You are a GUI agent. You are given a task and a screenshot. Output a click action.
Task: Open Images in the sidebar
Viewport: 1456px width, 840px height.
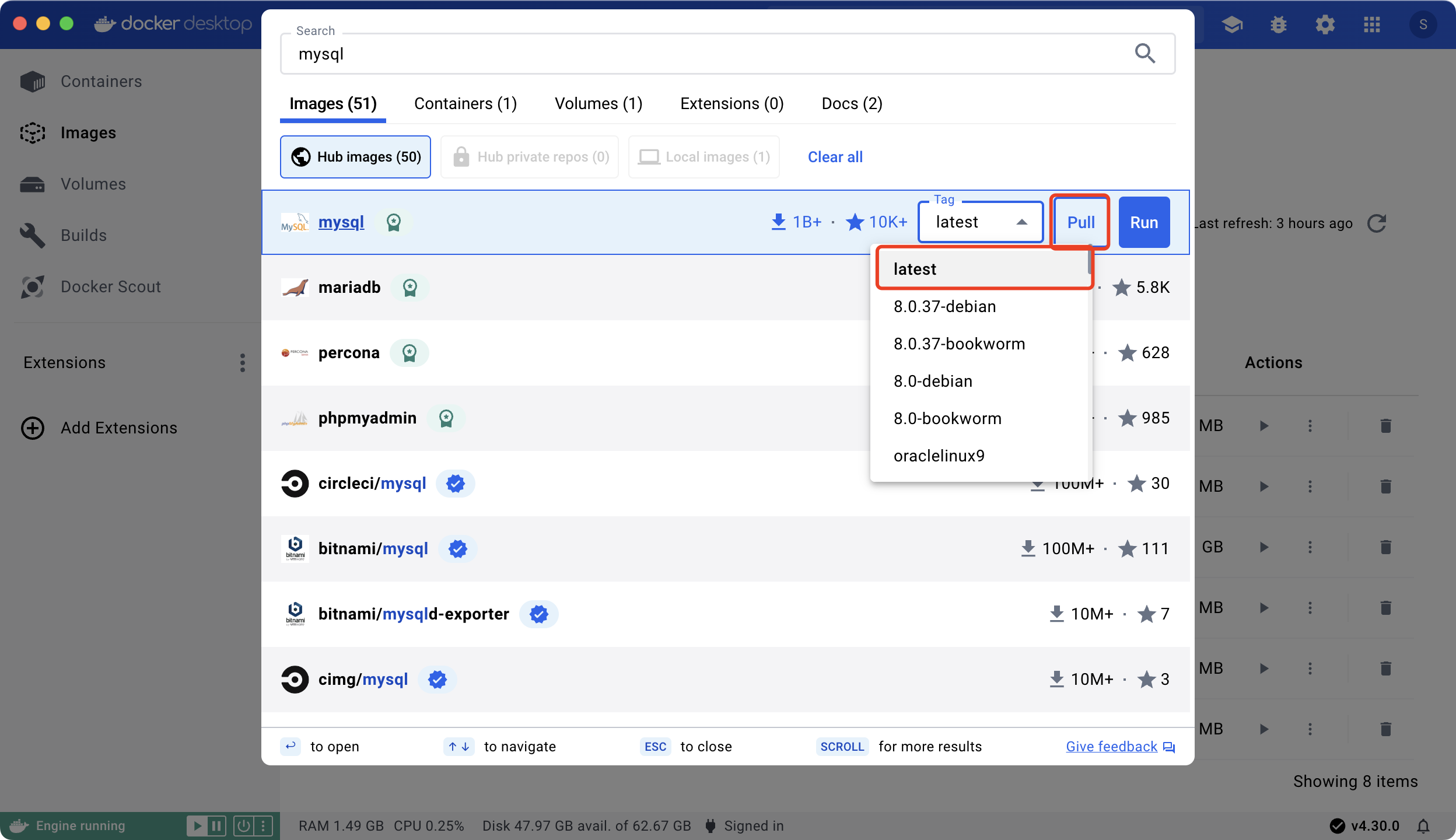(x=88, y=132)
